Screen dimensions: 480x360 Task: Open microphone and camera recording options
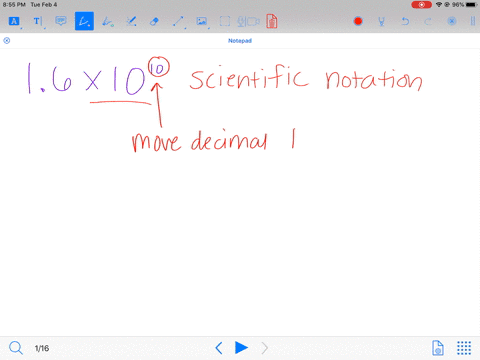click(248, 22)
